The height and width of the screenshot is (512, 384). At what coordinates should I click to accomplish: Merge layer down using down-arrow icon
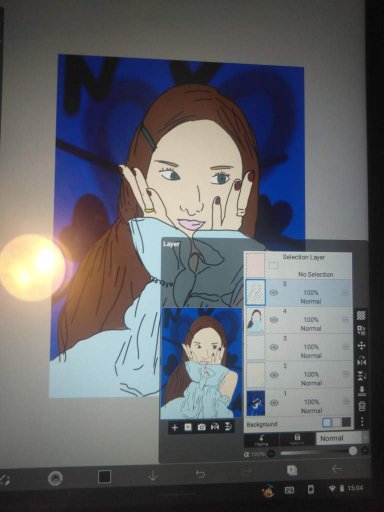click(x=361, y=391)
